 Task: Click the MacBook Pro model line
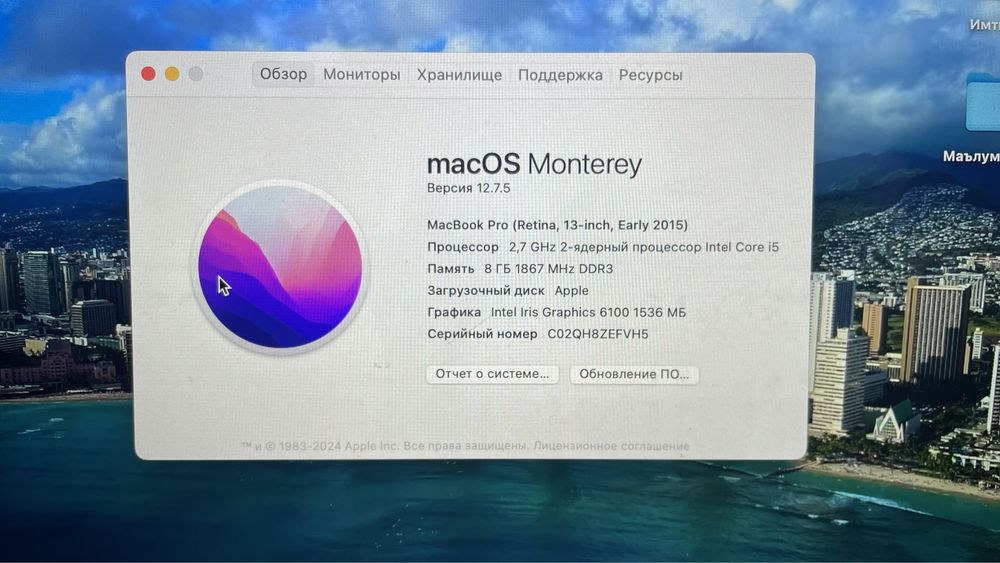click(x=557, y=225)
